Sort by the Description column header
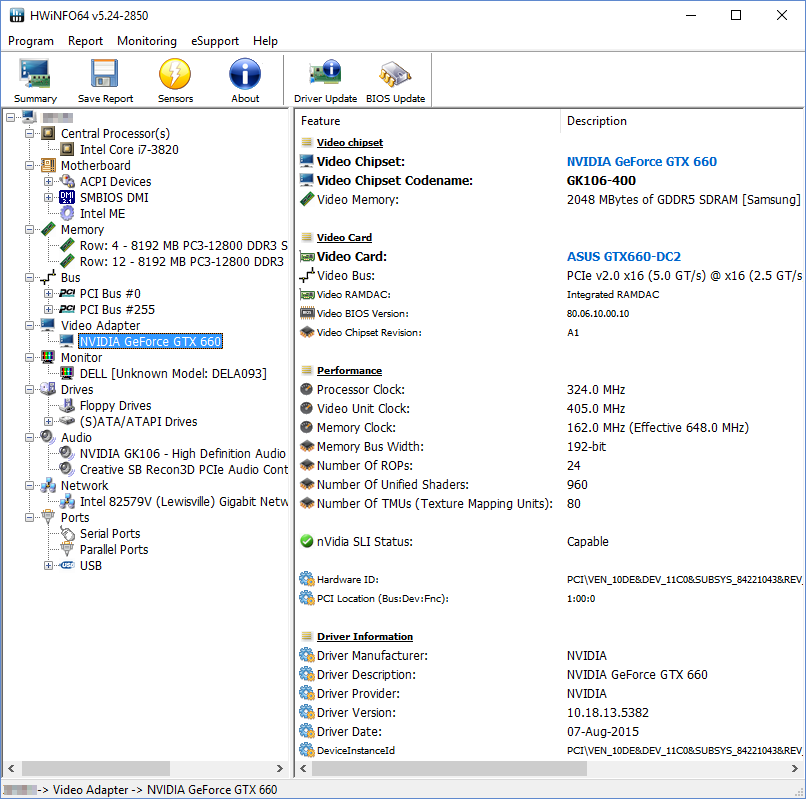The height and width of the screenshot is (799, 806). [682, 121]
